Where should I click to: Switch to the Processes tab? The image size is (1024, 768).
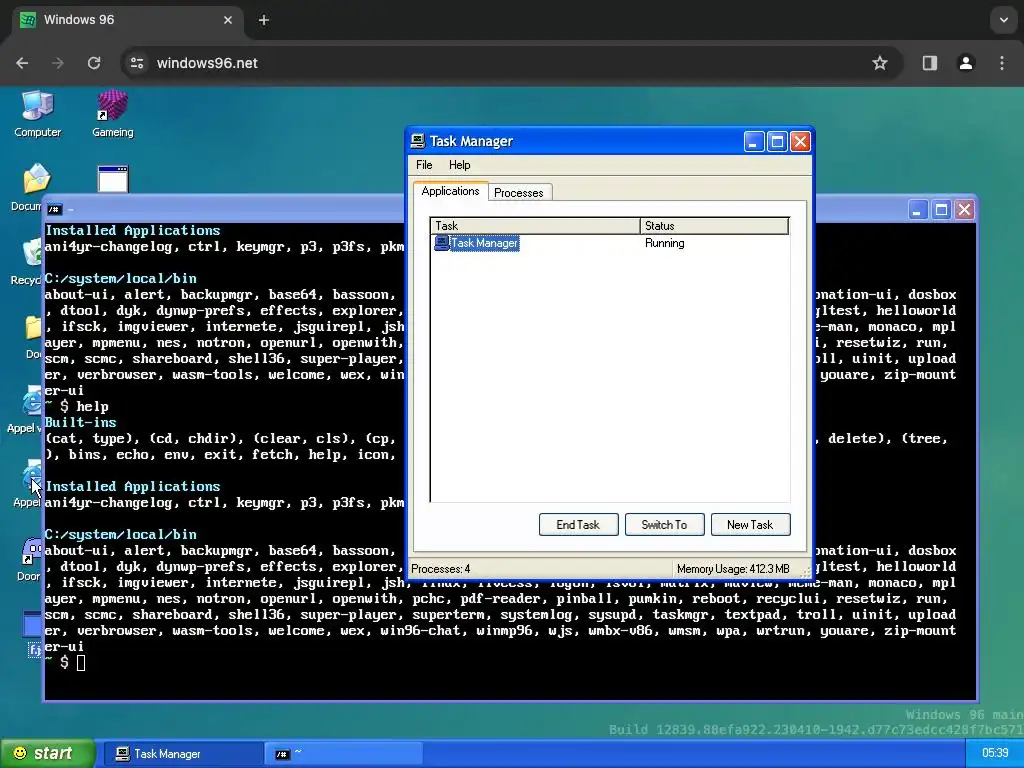point(519,193)
